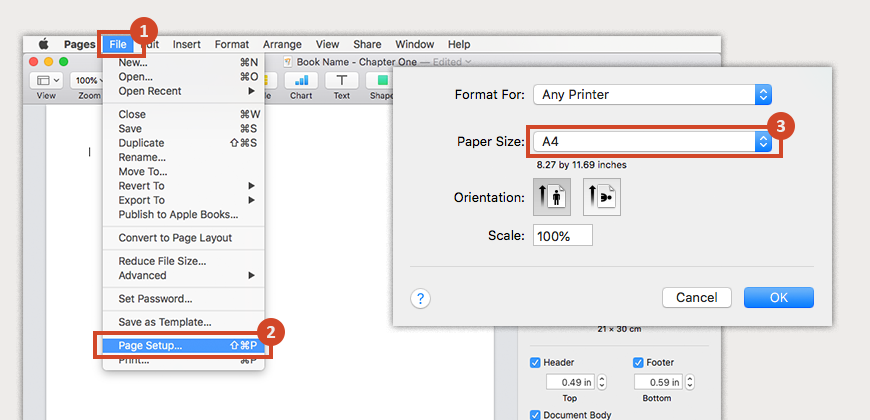Click the footer Bottom 0.59 in field

(658, 382)
